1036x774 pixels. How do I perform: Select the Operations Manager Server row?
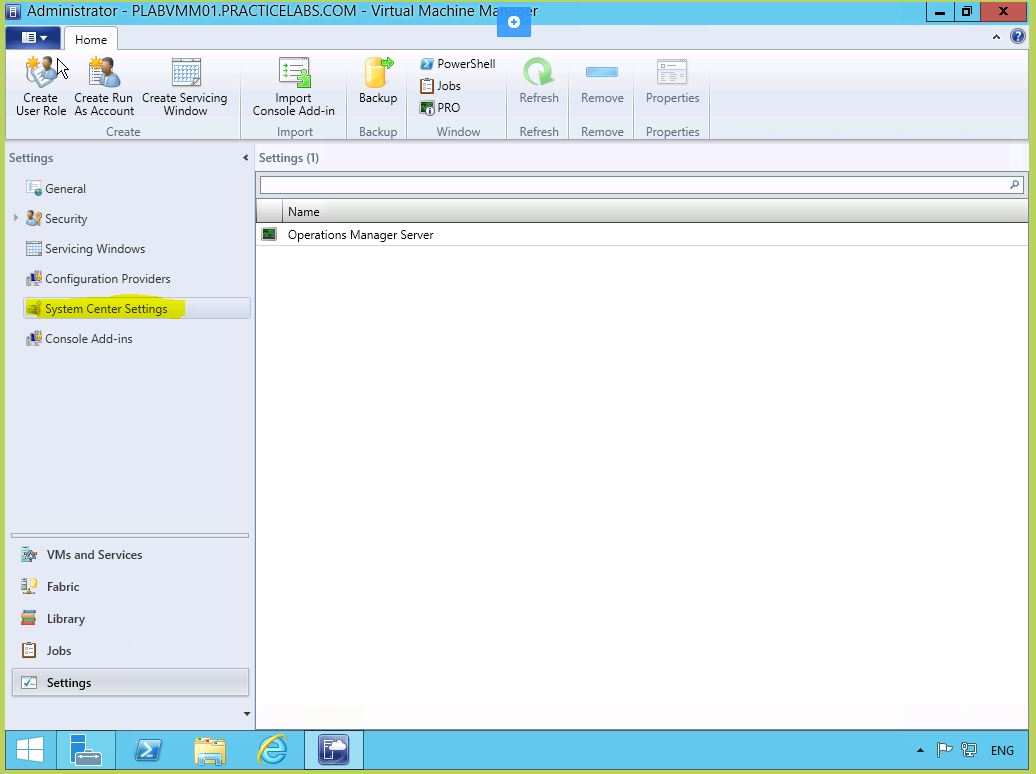tap(642, 235)
